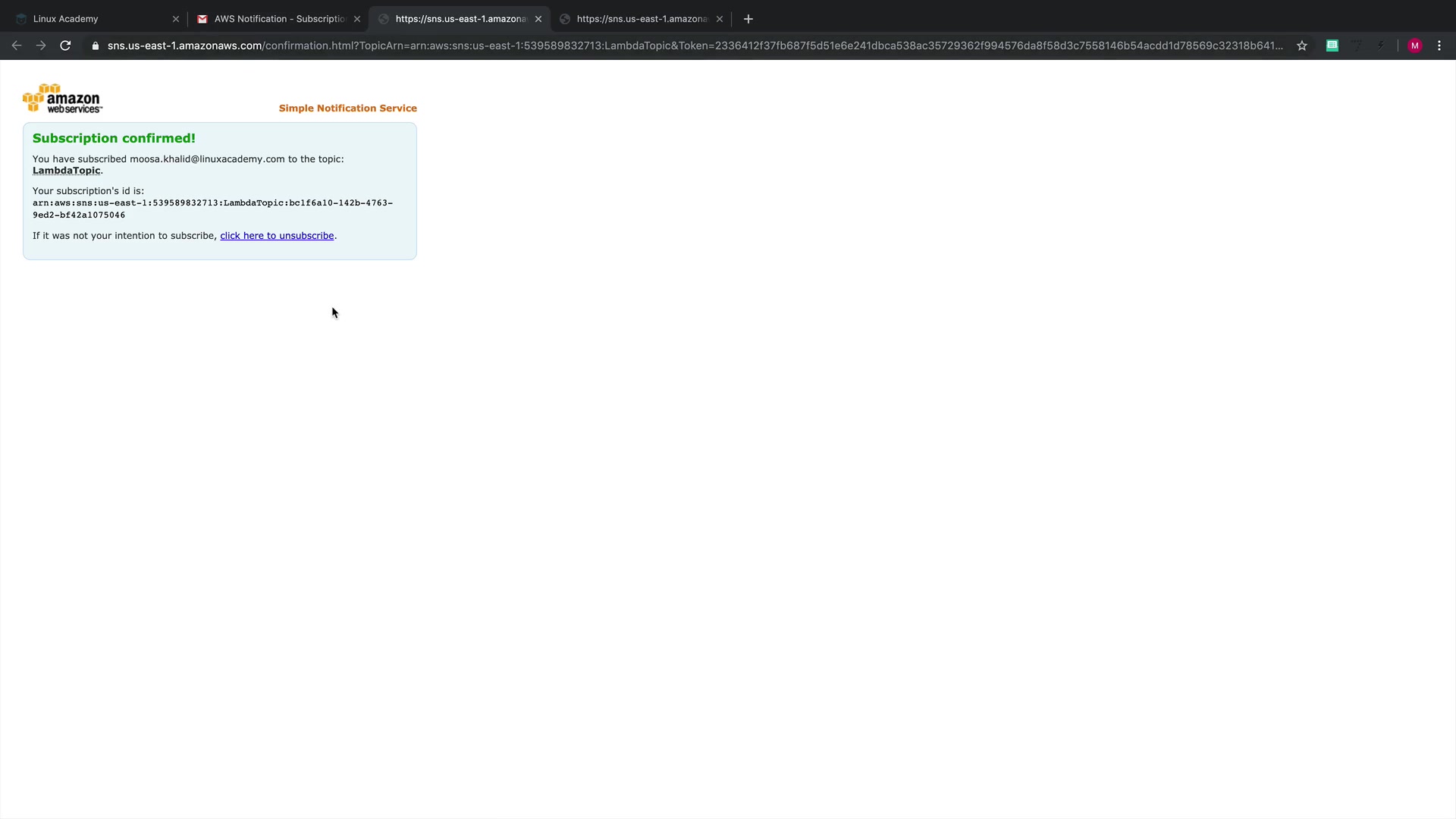Click the address bar URL field
The height and width of the screenshot is (819, 1456).
(682, 45)
